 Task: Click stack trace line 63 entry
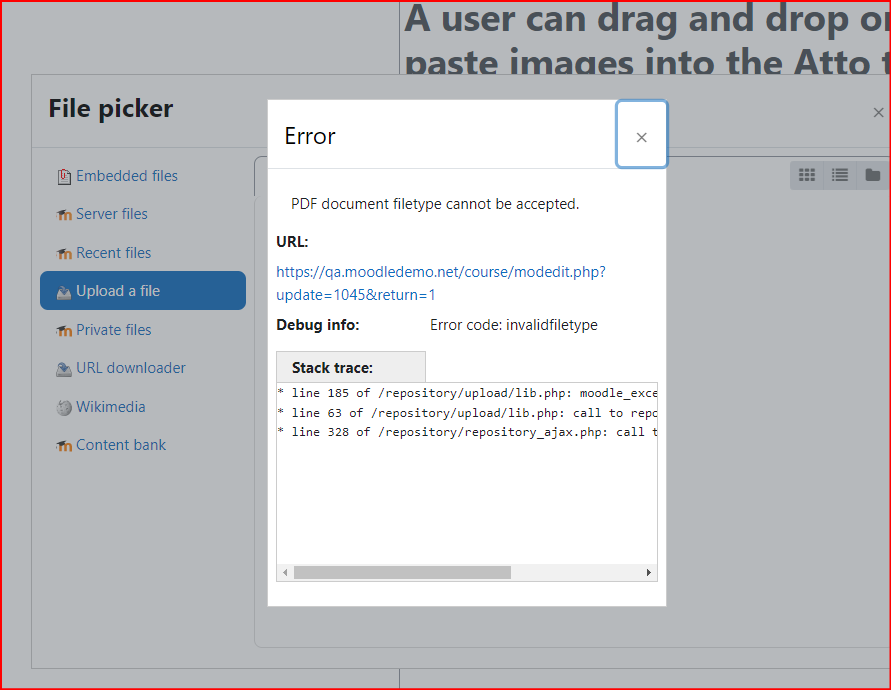(x=467, y=413)
